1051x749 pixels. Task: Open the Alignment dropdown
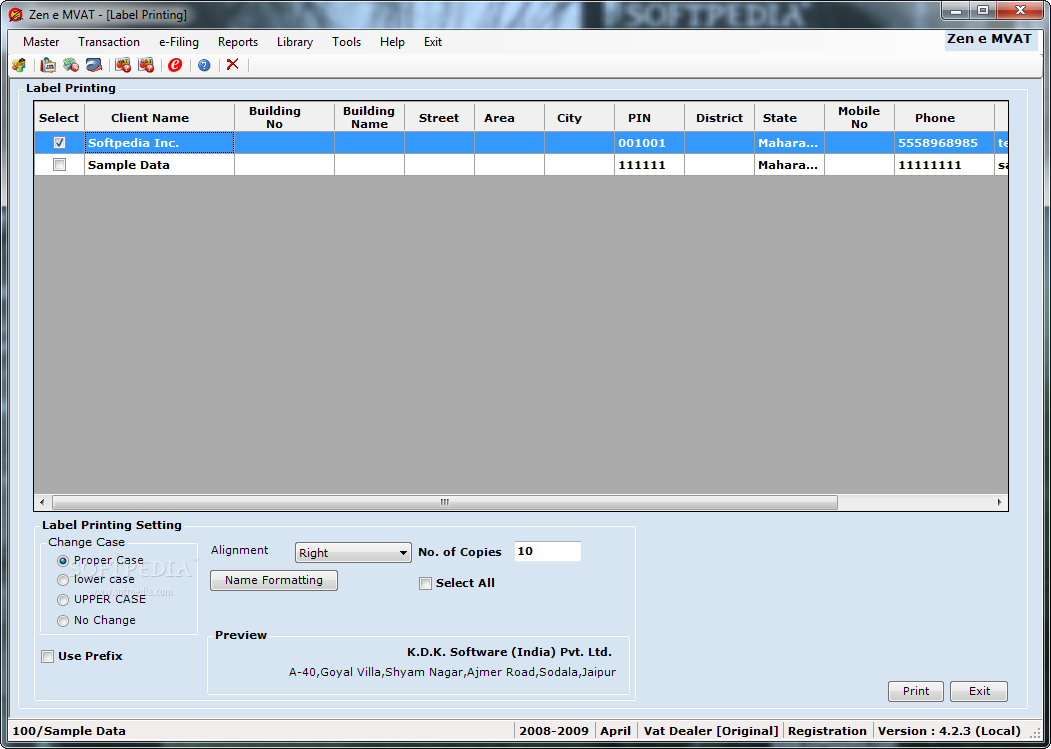353,553
